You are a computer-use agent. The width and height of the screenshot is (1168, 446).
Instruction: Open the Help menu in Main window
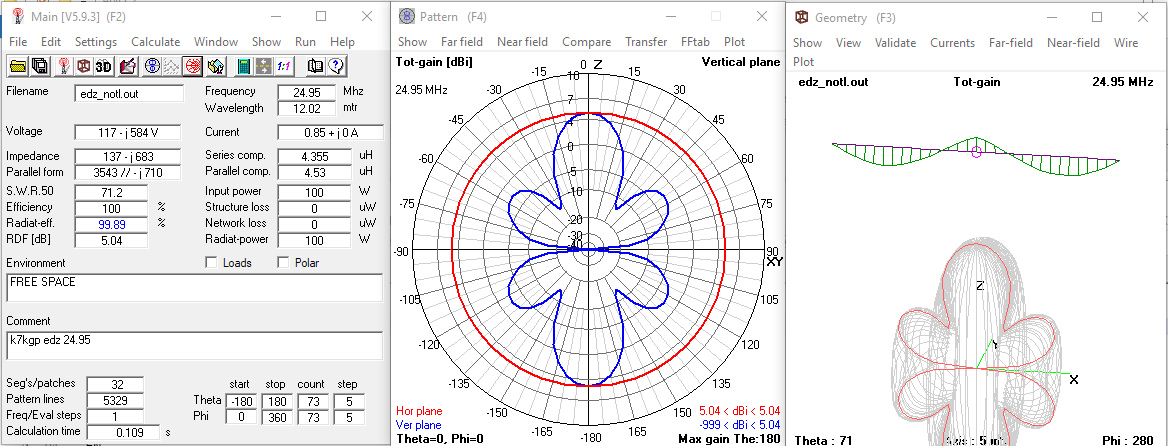pos(343,42)
